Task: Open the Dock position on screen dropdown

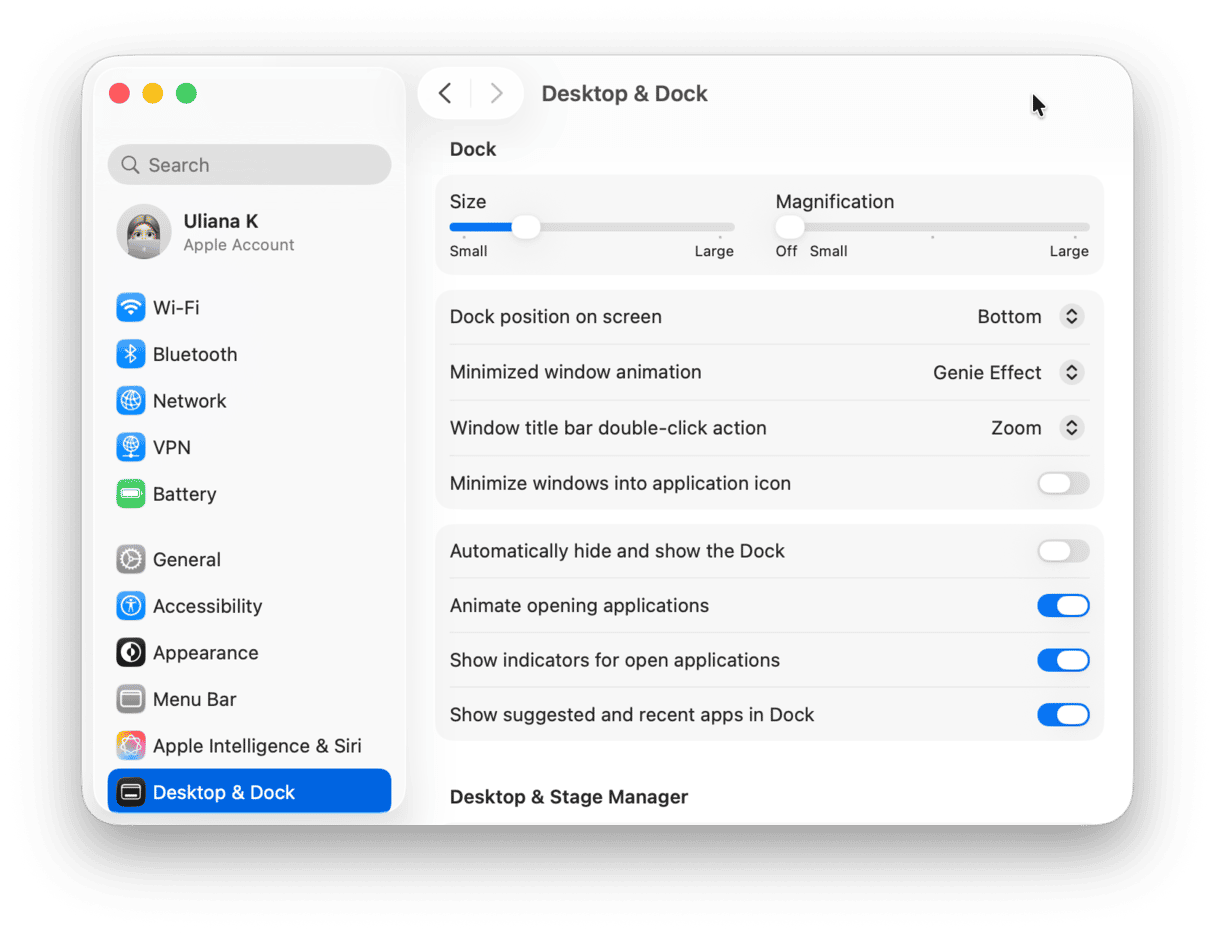Action: click(x=1071, y=316)
